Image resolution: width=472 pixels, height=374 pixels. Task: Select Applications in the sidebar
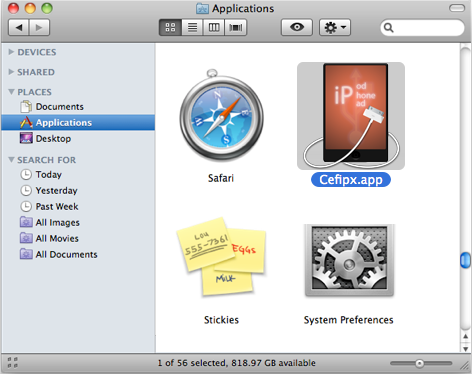[x=78, y=123]
